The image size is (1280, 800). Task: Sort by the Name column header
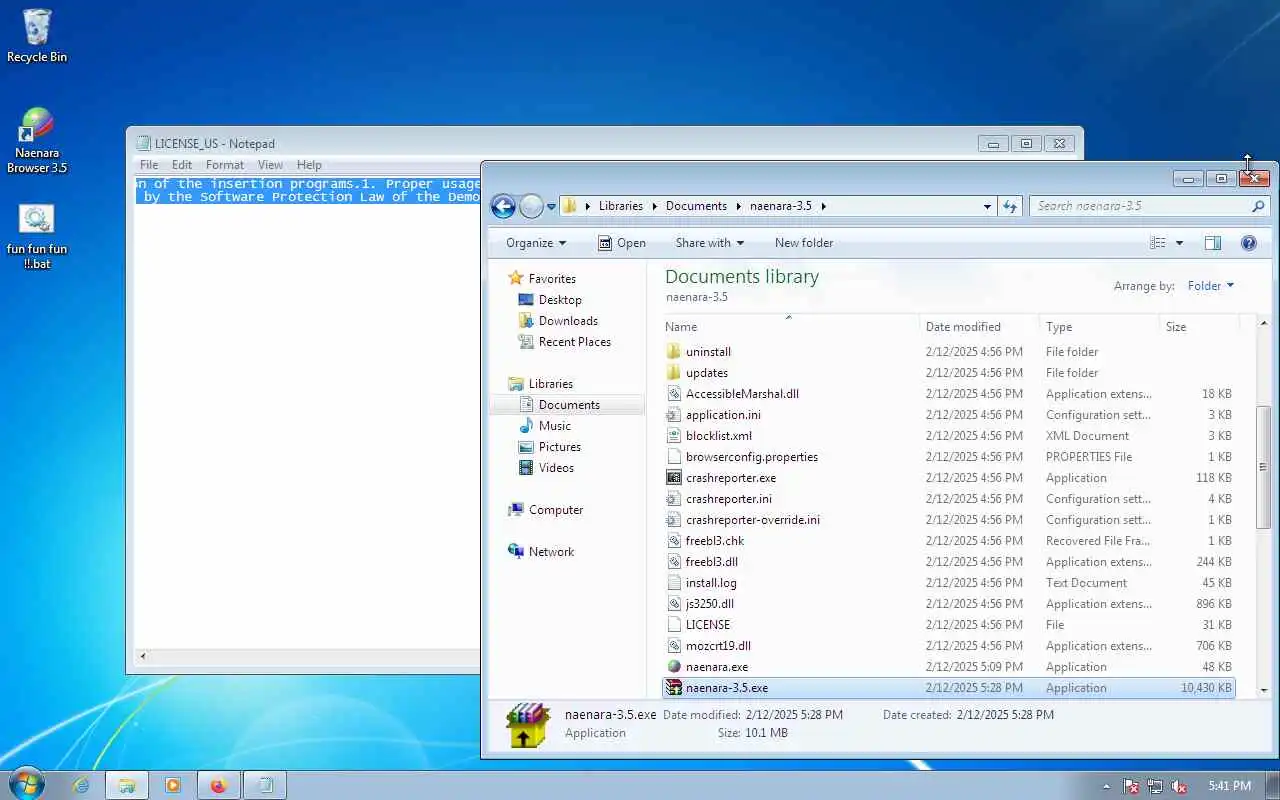790,327
